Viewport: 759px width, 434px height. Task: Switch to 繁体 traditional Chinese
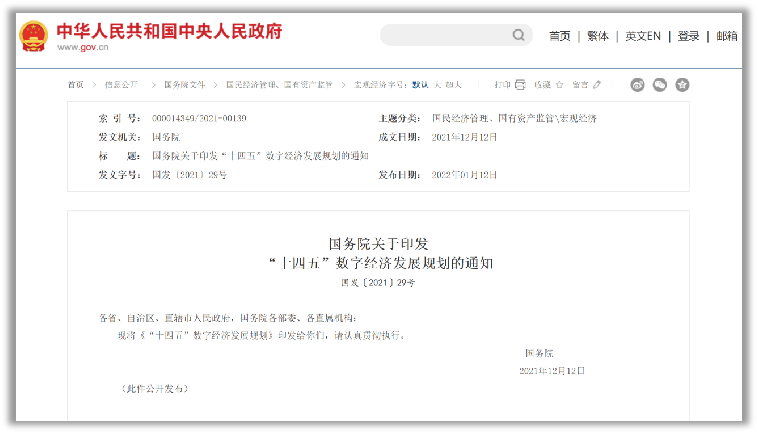click(598, 36)
